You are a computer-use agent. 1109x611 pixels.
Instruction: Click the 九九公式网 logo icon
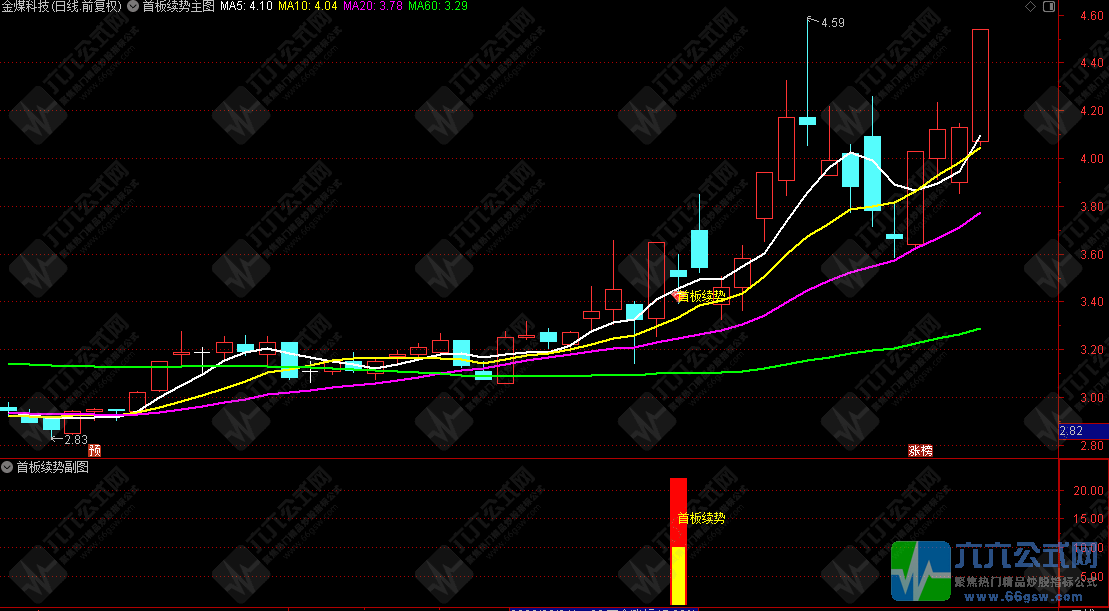coord(919,571)
